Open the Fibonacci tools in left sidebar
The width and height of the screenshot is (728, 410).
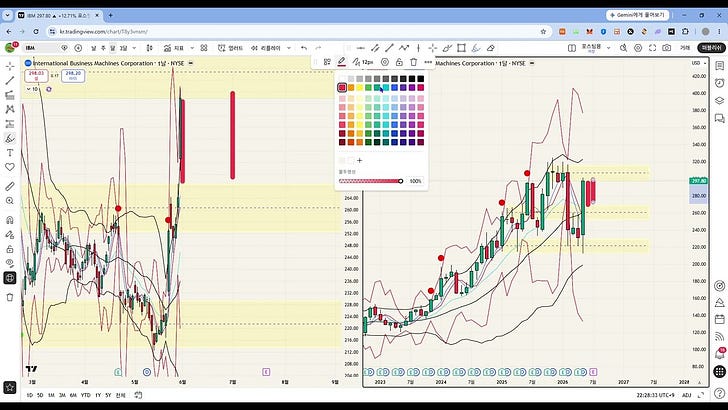pyautogui.click(x=10, y=95)
